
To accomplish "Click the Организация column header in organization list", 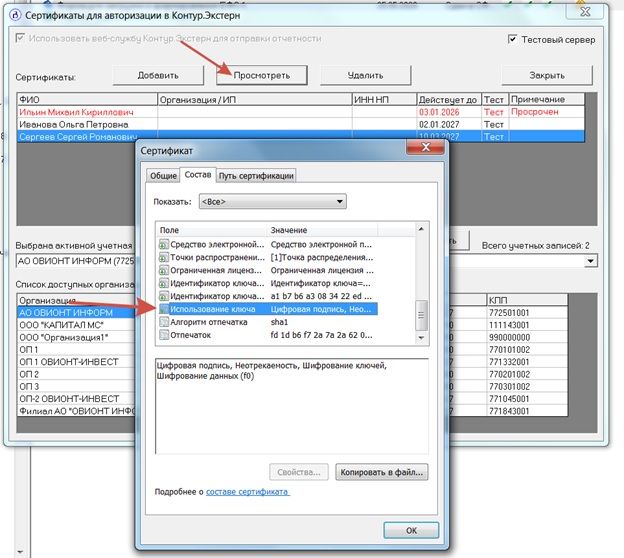I will 76,300.
